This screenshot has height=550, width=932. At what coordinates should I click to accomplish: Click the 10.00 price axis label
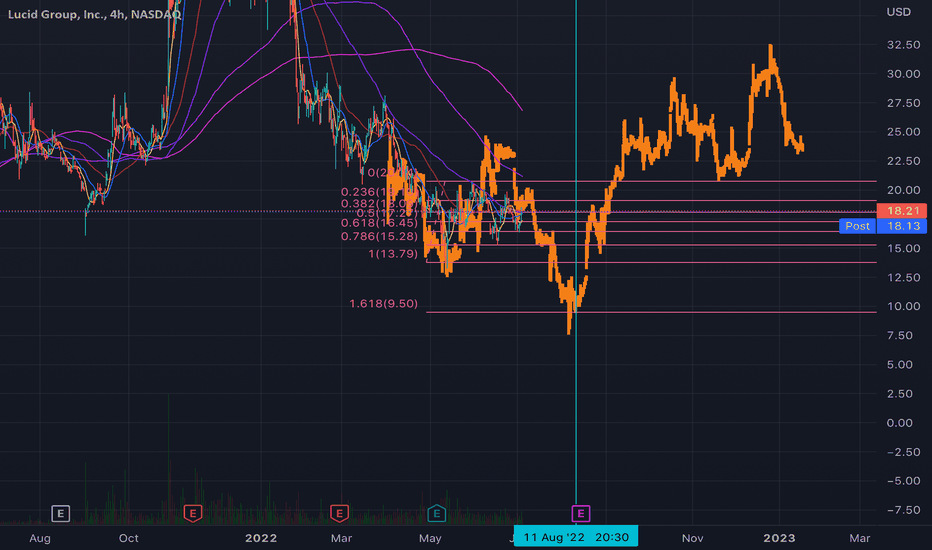(903, 306)
